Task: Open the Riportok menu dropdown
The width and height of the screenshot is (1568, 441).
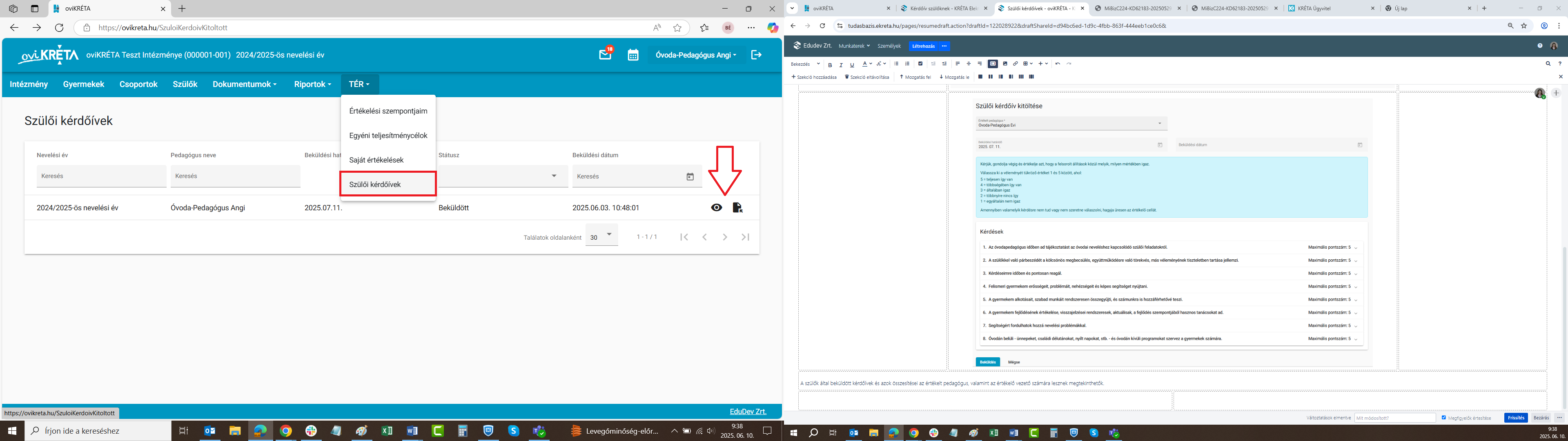Action: pyautogui.click(x=313, y=84)
